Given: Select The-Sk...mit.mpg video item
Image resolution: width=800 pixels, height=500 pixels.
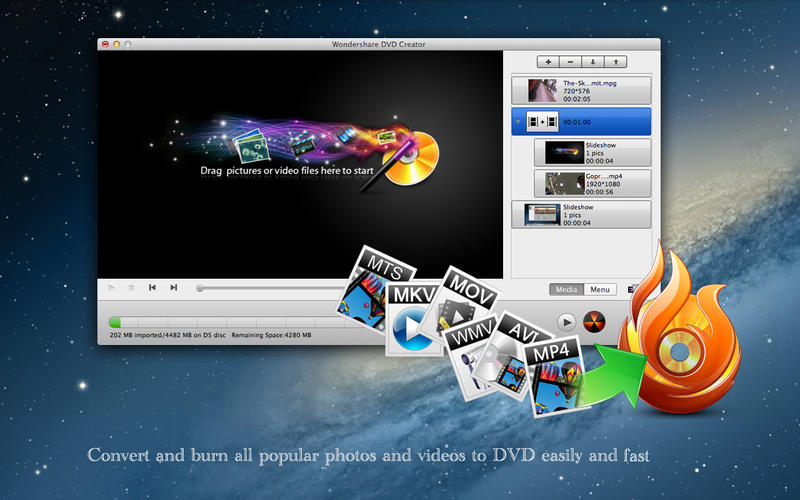Looking at the screenshot, I should [x=581, y=91].
